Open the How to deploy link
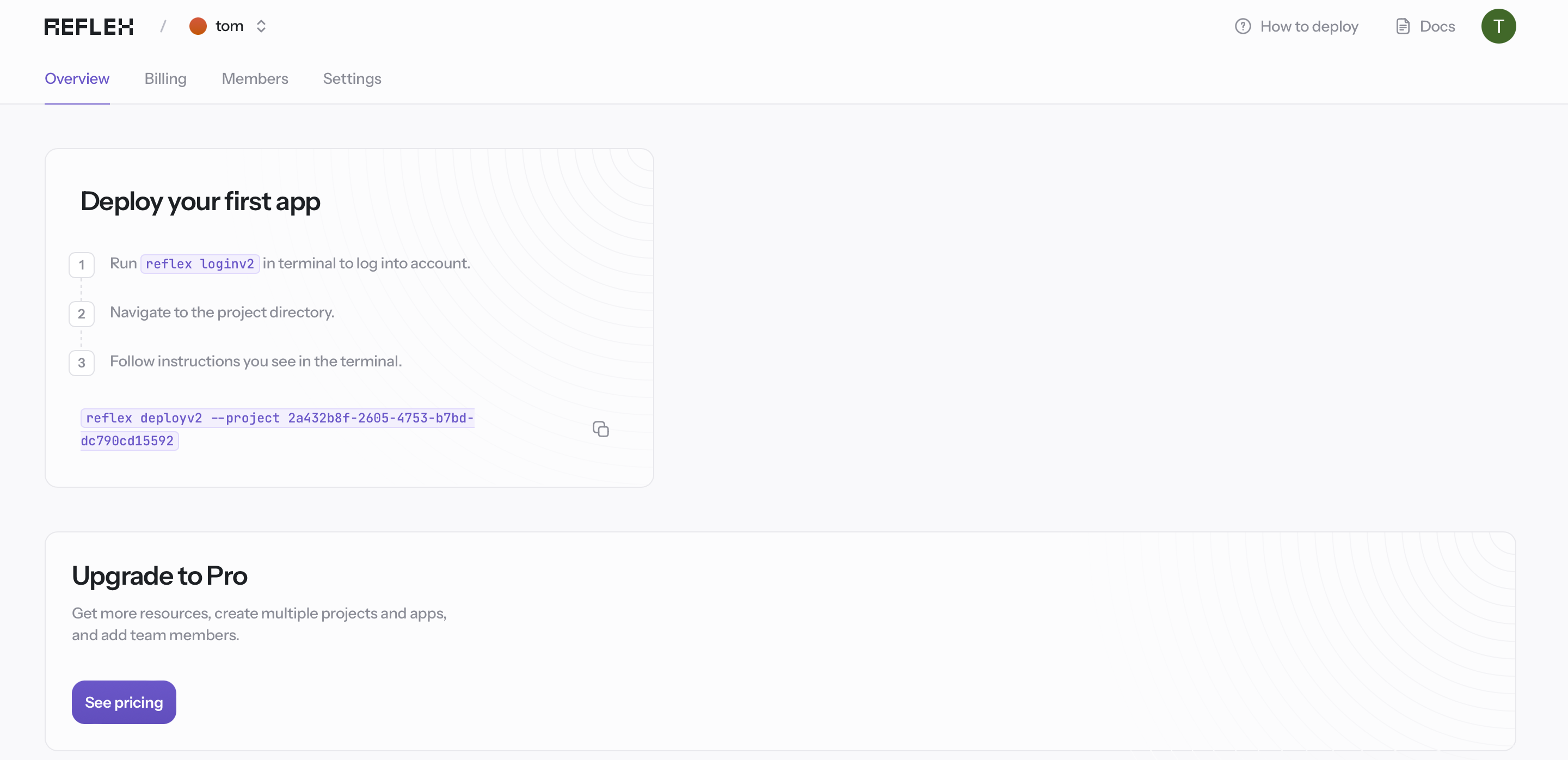 click(1310, 26)
